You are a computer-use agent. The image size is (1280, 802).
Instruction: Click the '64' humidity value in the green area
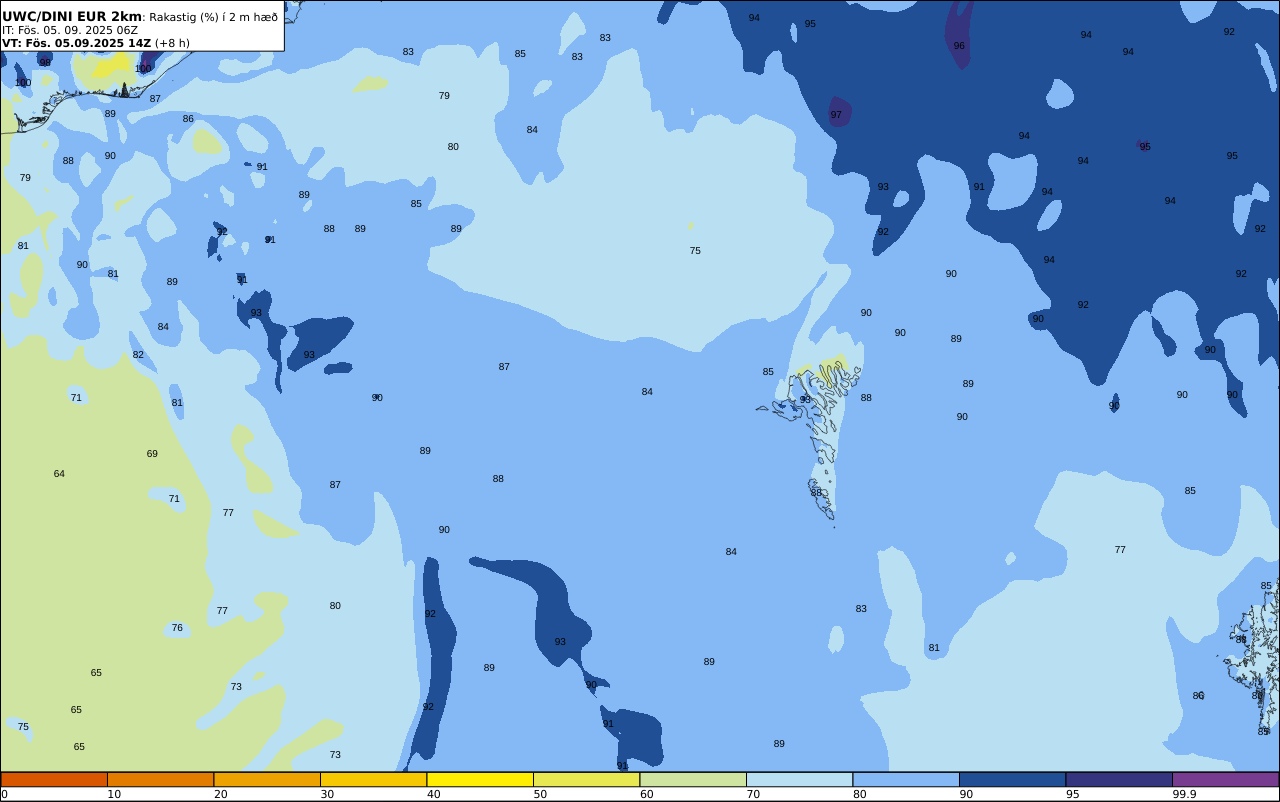[59, 474]
